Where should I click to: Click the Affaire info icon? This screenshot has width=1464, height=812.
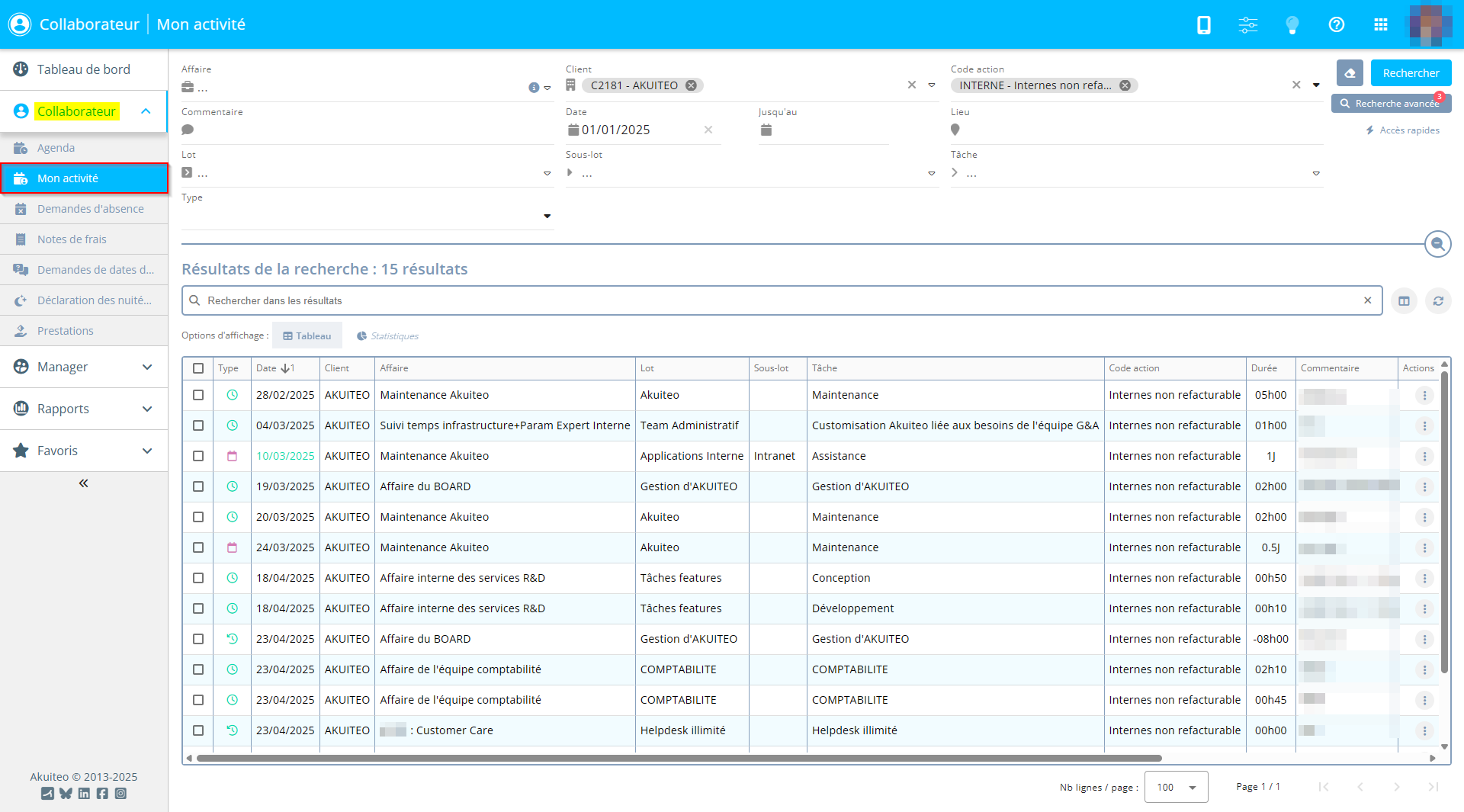tap(534, 88)
